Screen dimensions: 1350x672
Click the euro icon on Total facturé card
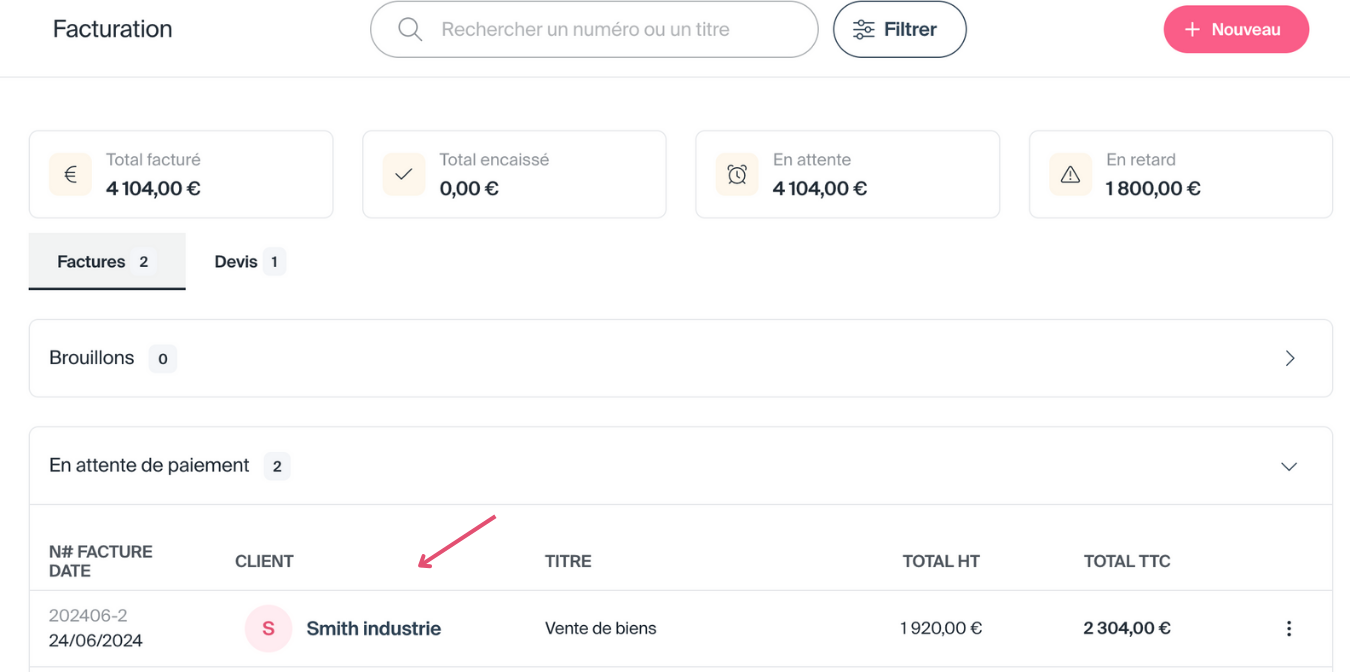coord(71,175)
